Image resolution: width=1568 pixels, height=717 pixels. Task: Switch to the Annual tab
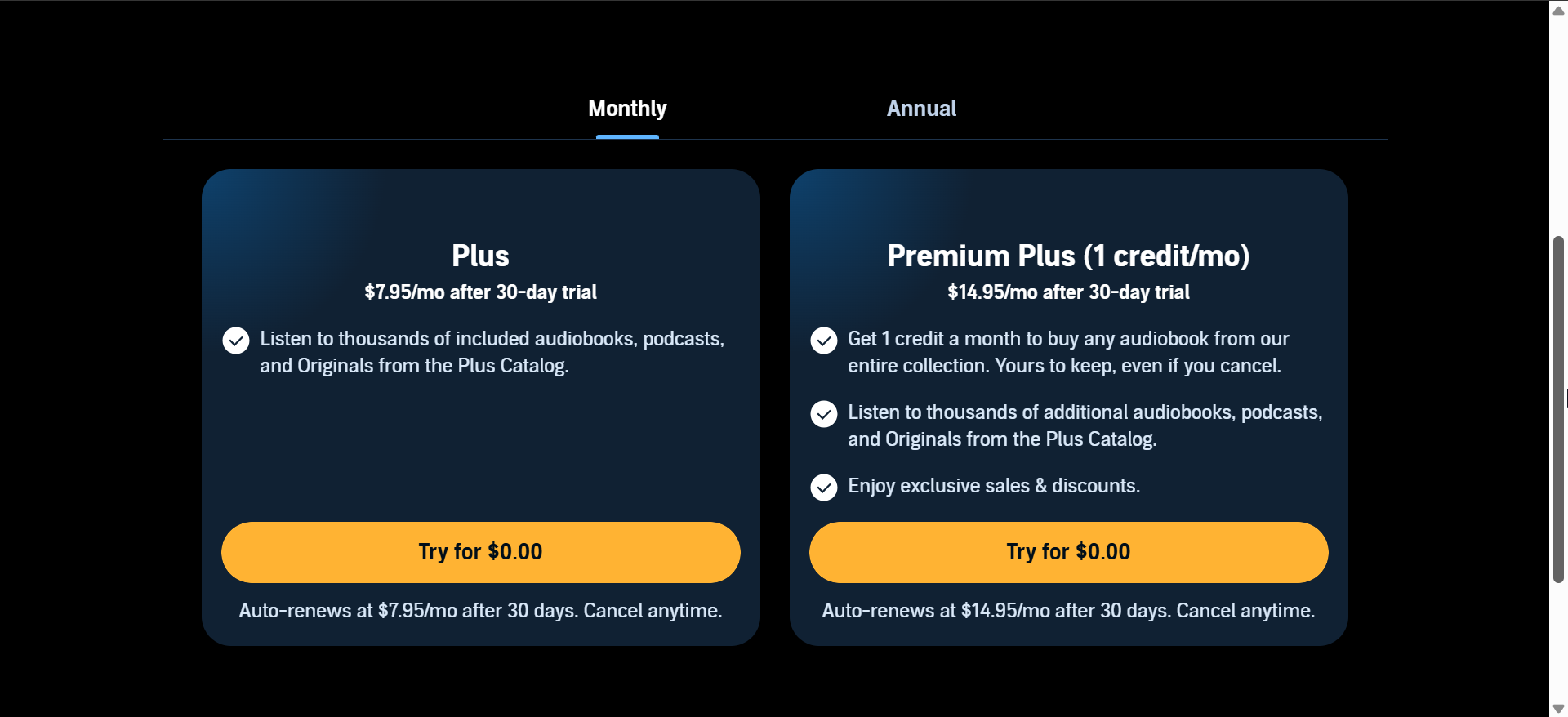[921, 109]
